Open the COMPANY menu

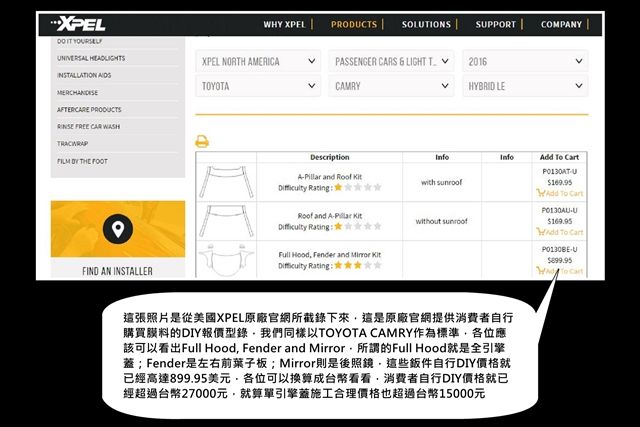[x=561, y=24]
